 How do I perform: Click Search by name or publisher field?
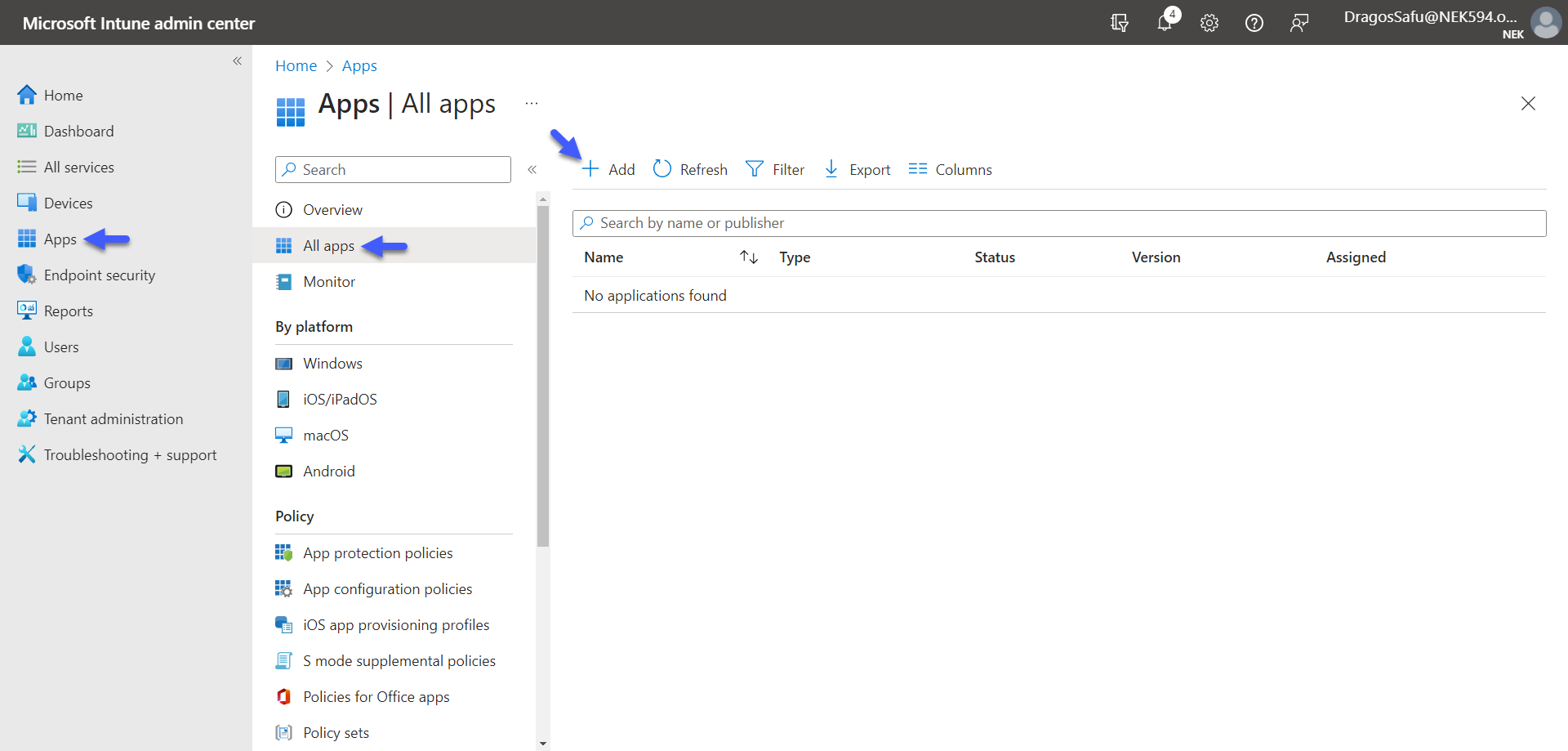point(1059,223)
